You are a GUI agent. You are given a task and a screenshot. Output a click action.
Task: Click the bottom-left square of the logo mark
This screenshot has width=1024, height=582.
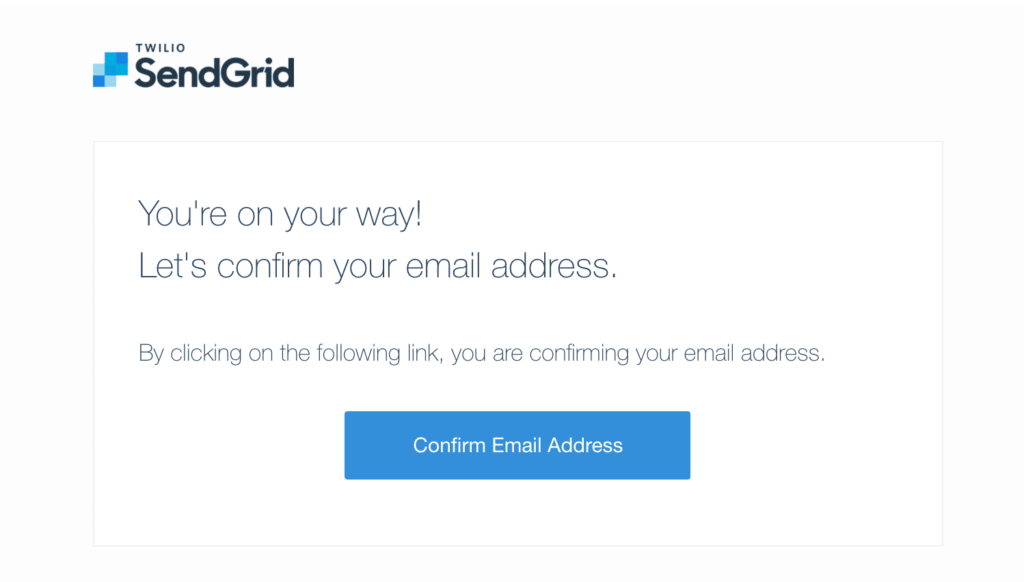coord(99,80)
